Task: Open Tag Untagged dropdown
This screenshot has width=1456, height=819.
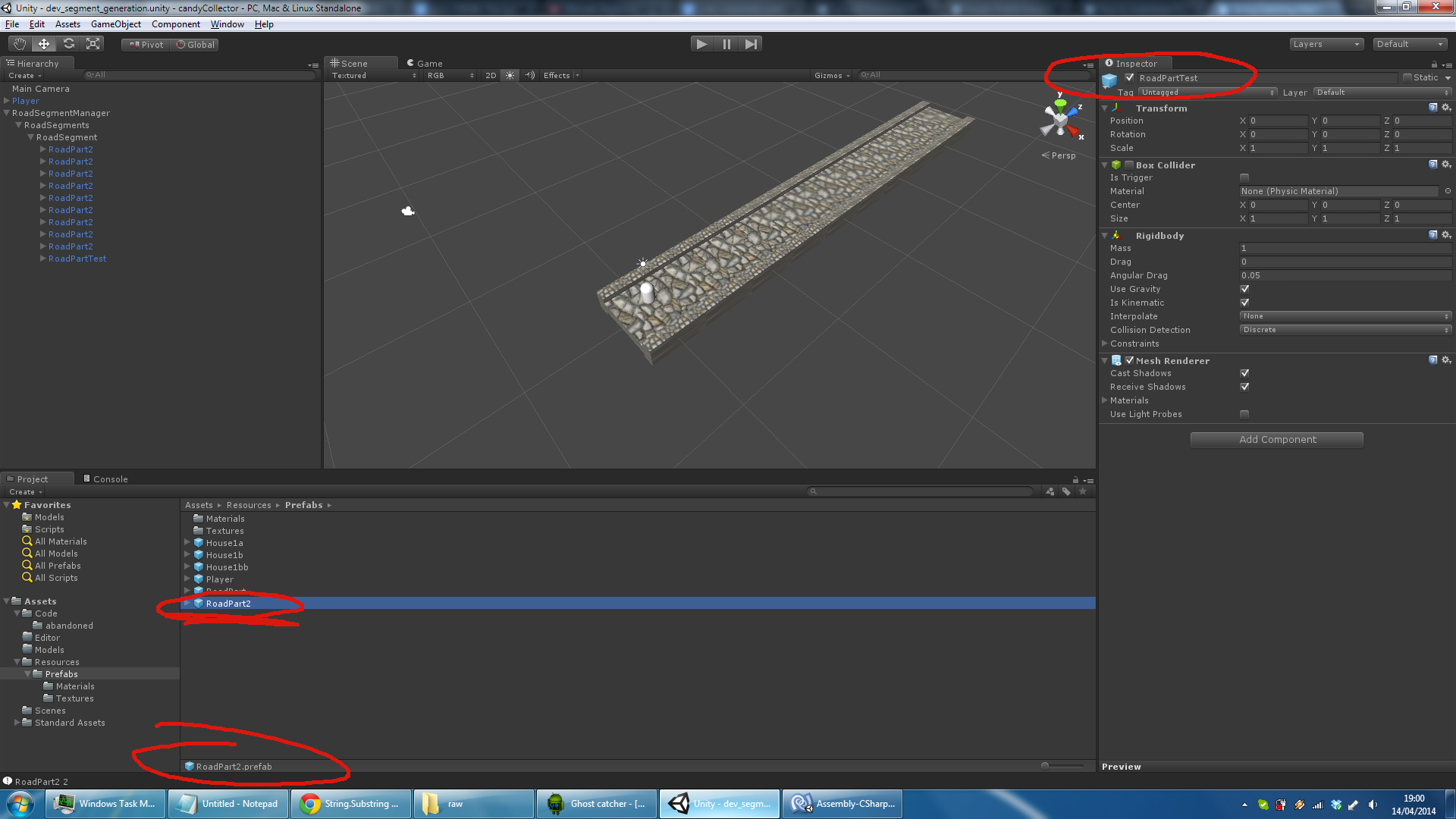Action: point(1208,93)
